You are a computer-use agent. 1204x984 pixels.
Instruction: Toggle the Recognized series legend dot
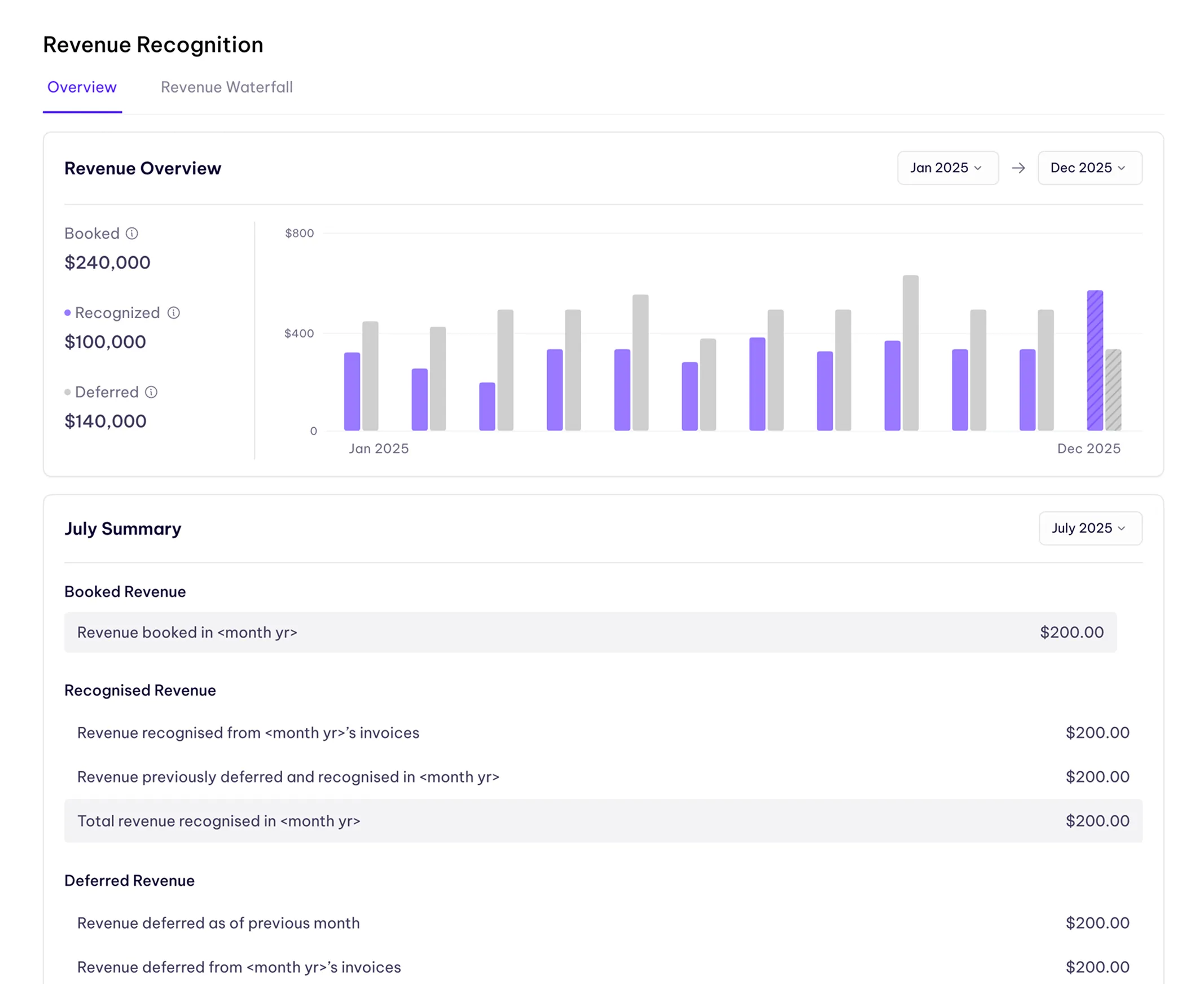(68, 312)
